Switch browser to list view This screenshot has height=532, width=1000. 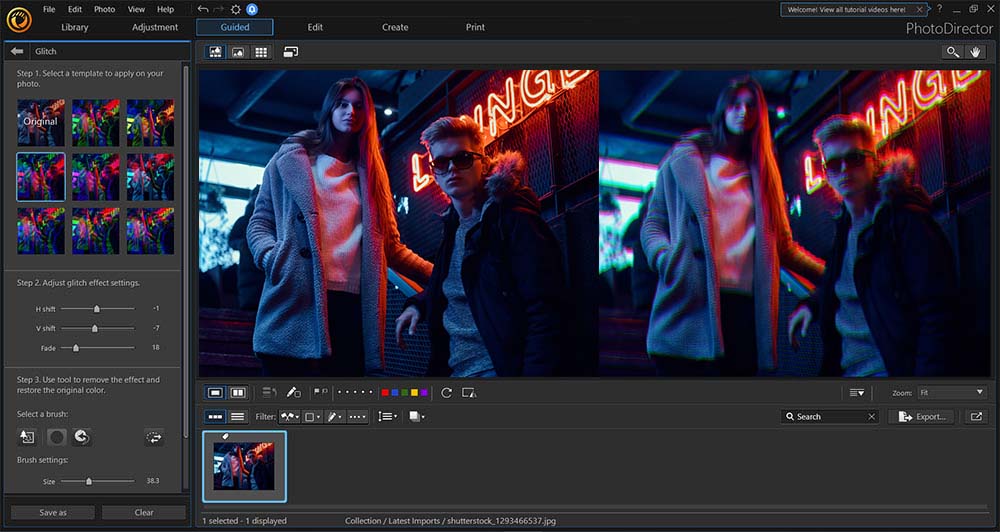(x=238, y=417)
